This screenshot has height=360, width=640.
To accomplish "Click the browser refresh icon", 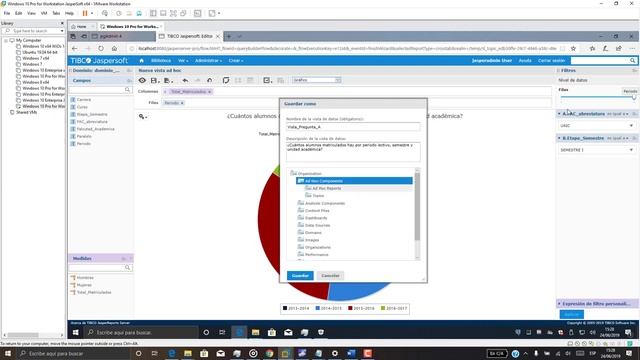I will click(x=101, y=49).
